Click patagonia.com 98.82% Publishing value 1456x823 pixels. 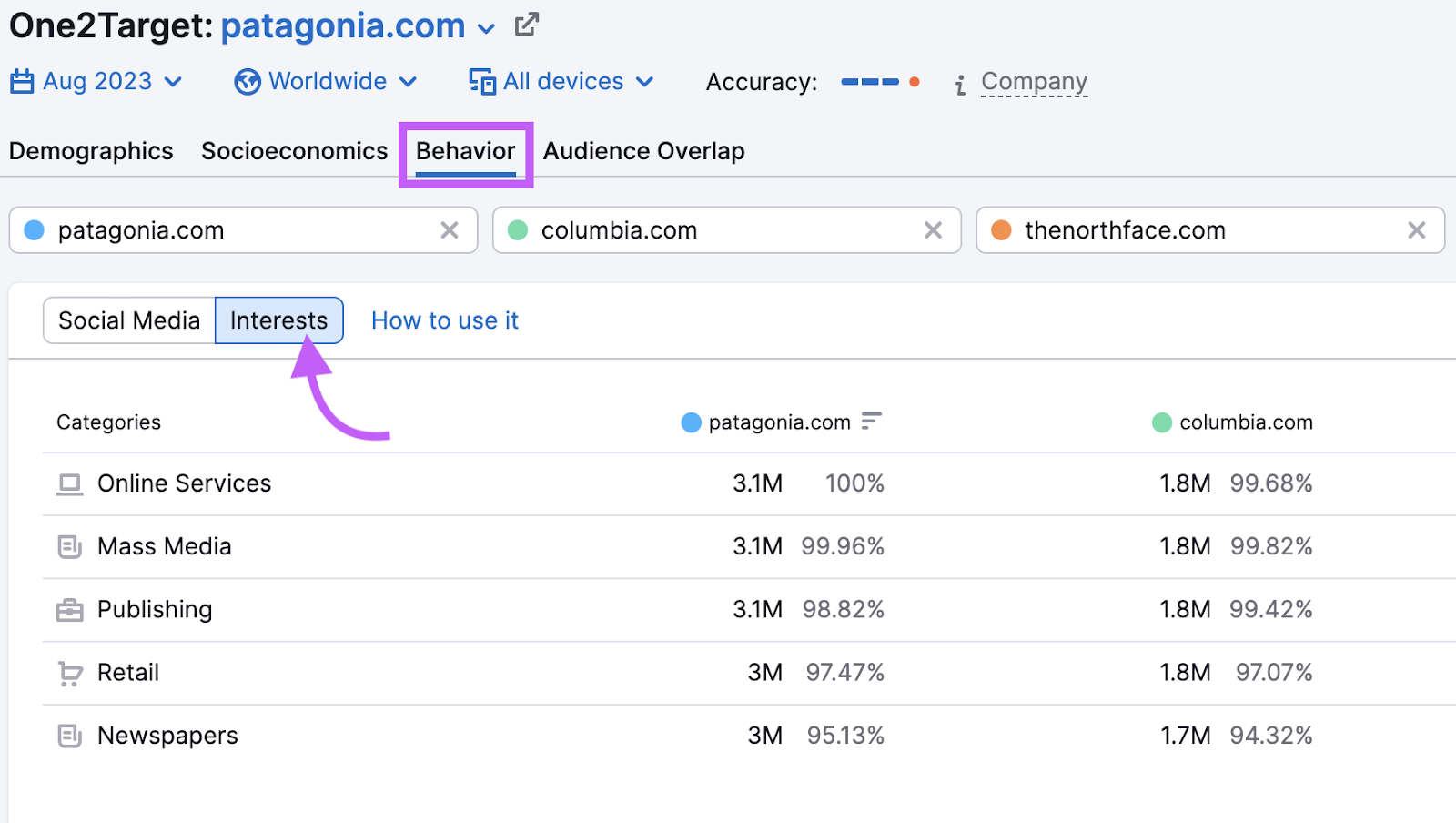[x=844, y=609]
